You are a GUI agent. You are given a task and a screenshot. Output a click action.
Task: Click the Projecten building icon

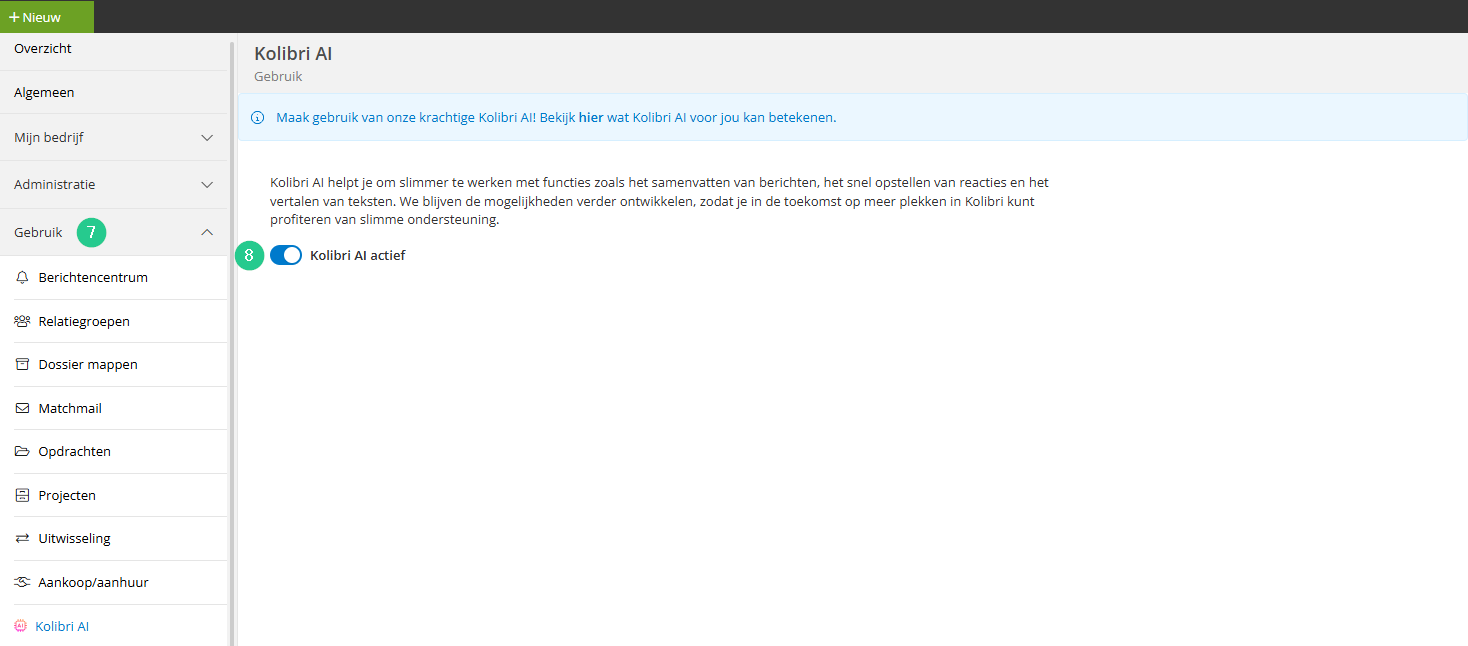click(x=22, y=495)
